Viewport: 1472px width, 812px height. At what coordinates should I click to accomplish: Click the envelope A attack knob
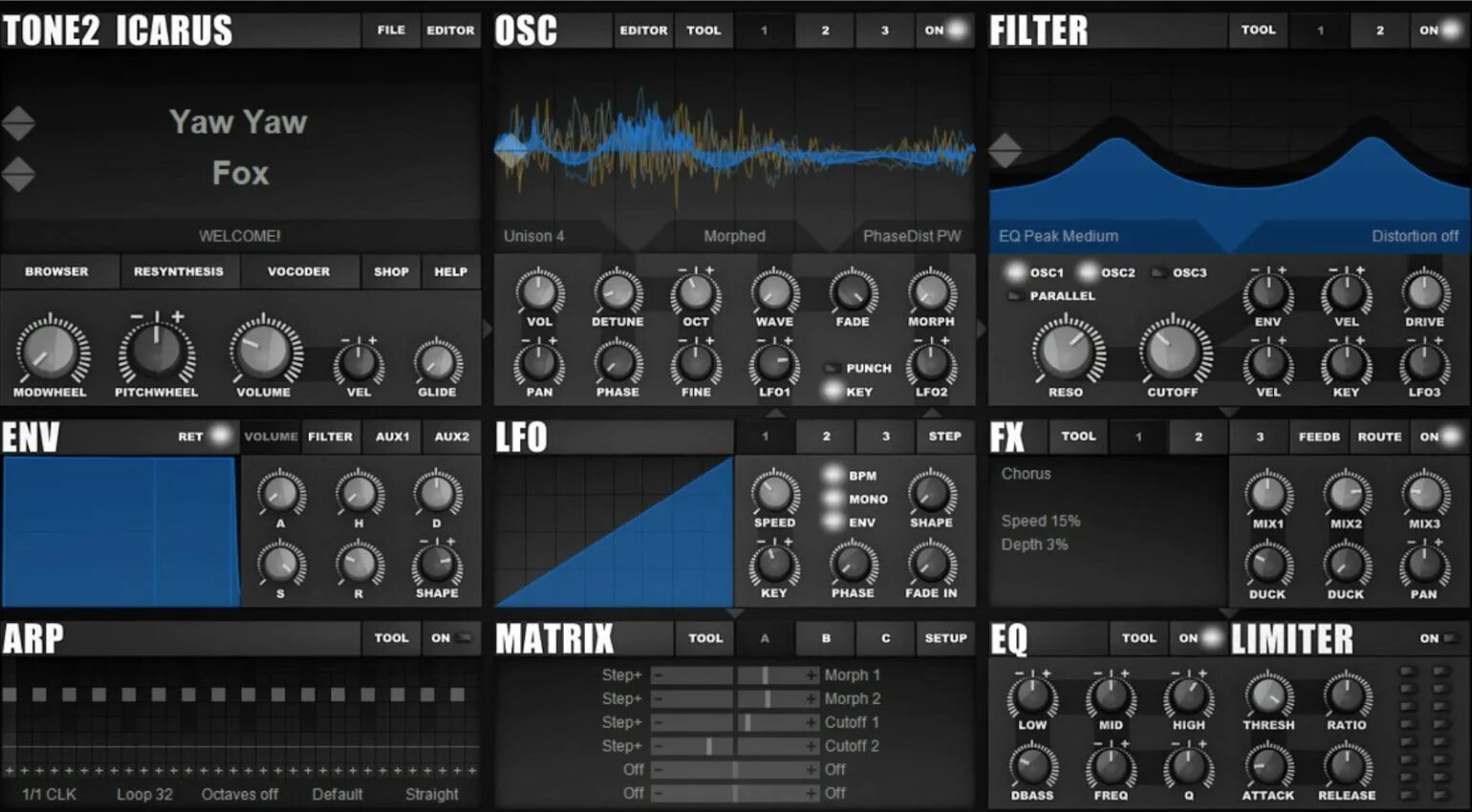click(280, 494)
